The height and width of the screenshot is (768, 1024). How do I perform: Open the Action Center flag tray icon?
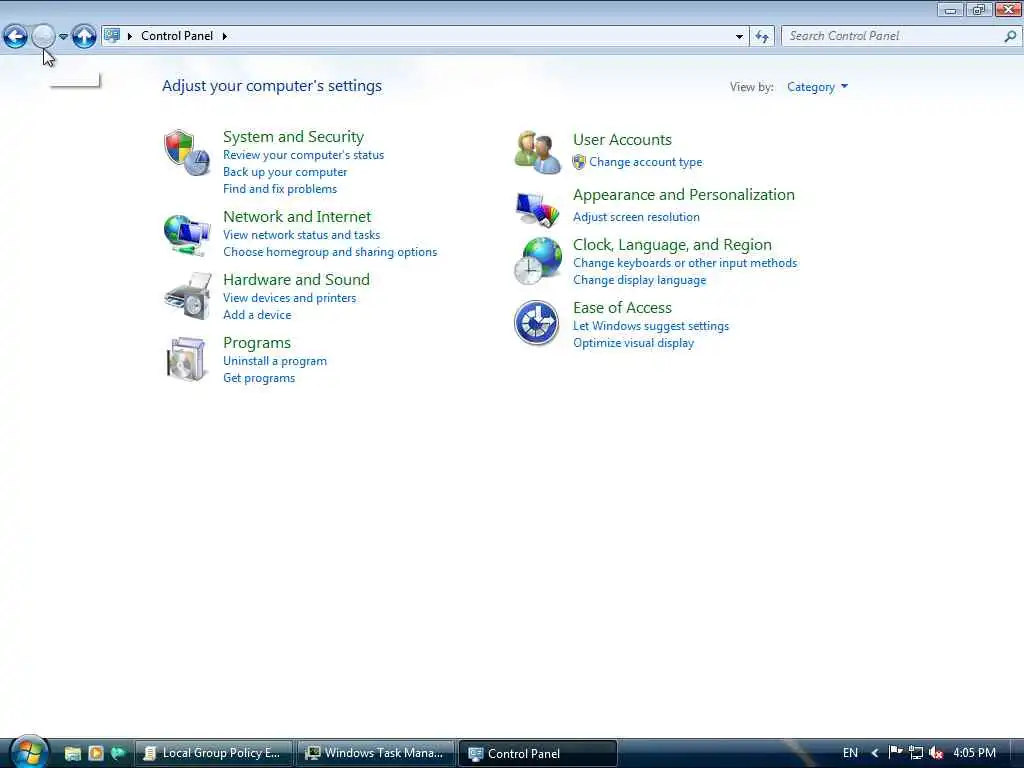(x=895, y=753)
